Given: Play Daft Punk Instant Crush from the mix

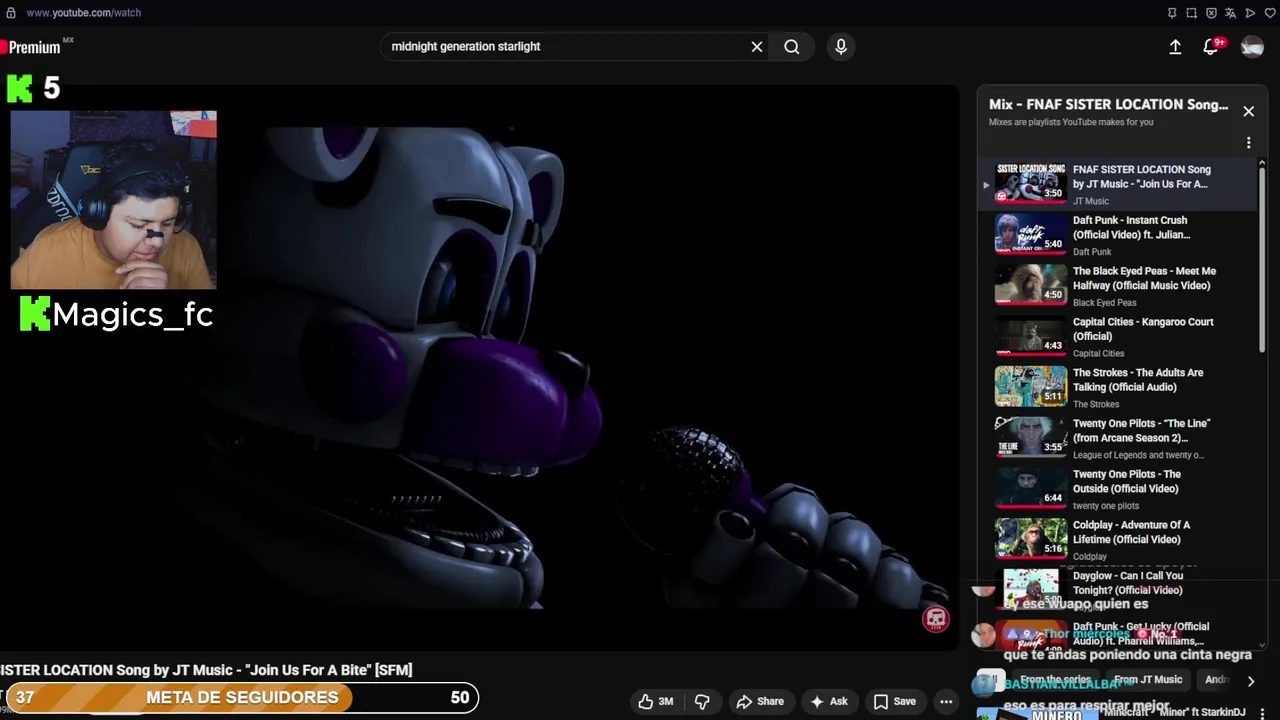Looking at the screenshot, I should tap(1116, 234).
